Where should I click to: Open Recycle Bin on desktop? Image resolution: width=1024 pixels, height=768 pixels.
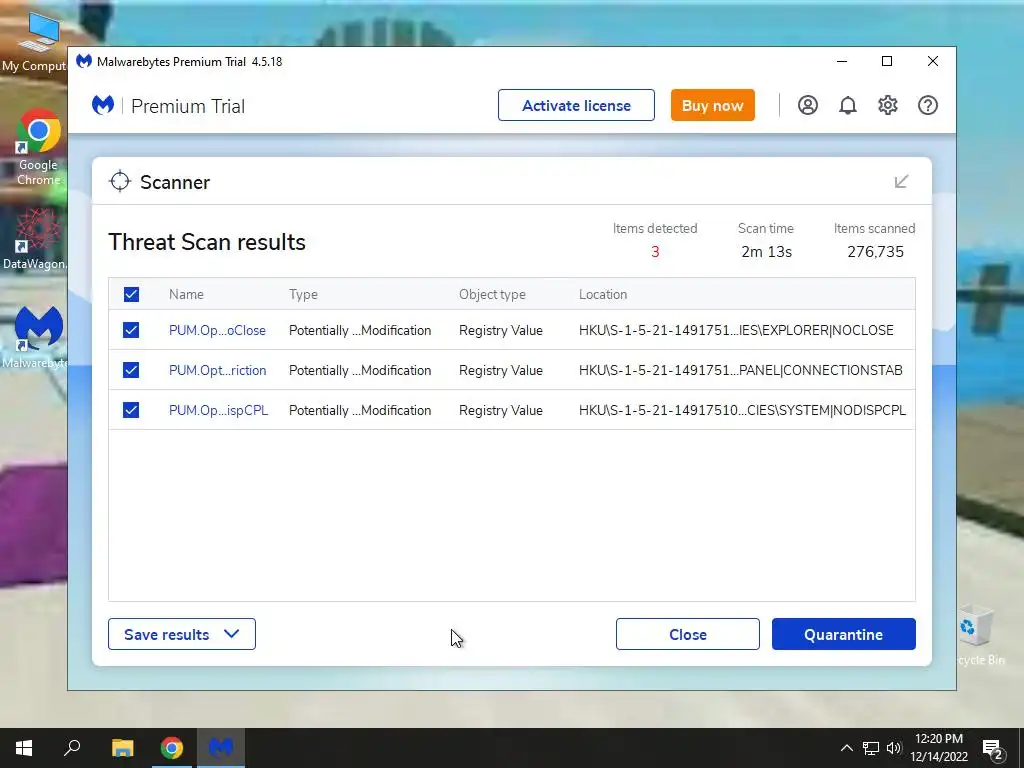pyautogui.click(x=977, y=635)
